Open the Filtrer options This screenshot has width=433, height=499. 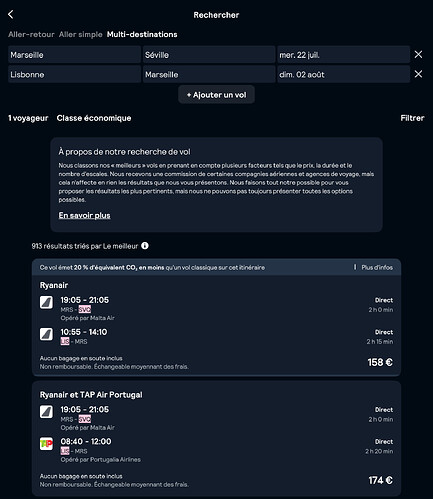(x=412, y=118)
